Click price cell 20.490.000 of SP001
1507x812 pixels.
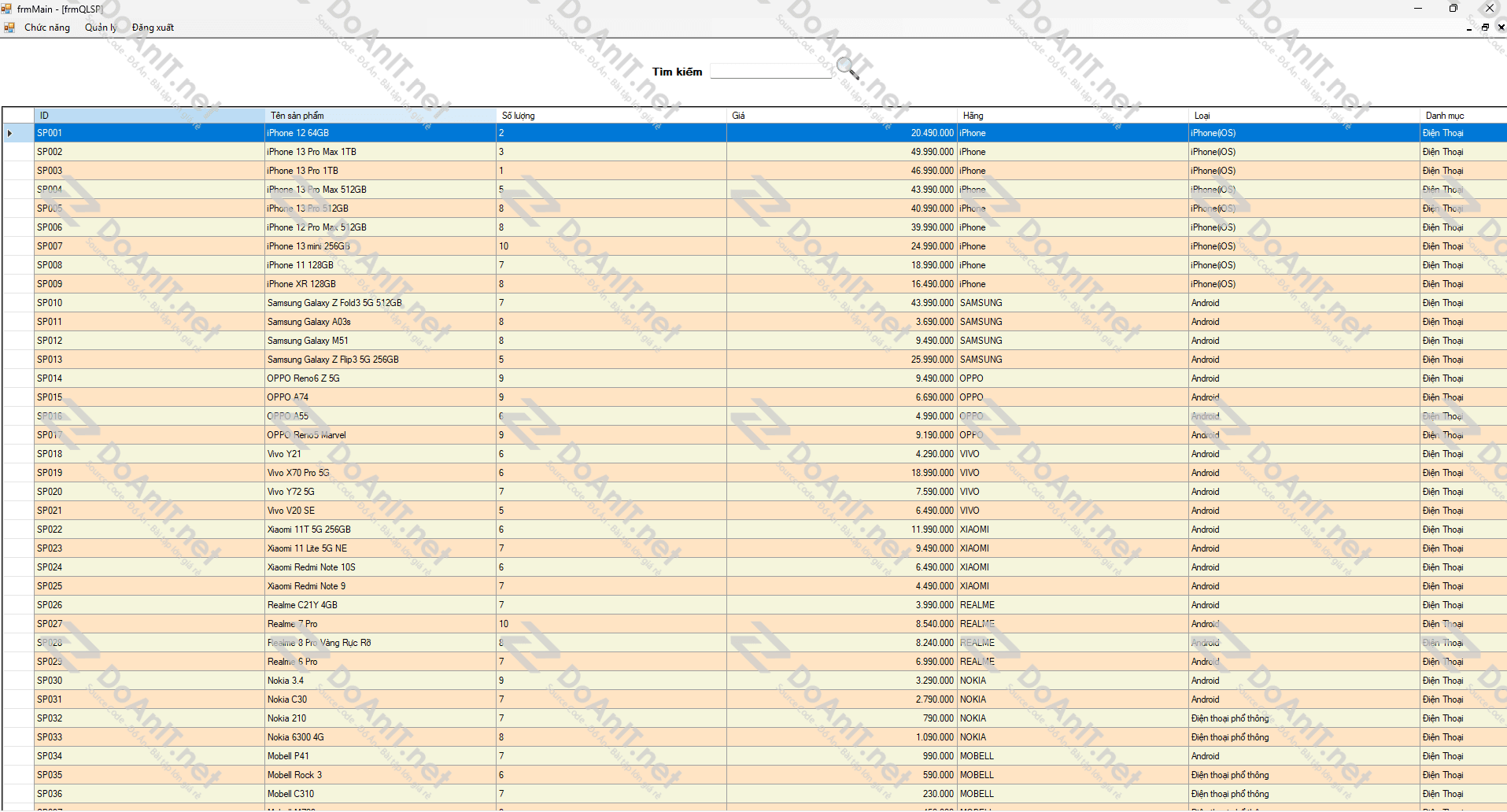point(842,133)
